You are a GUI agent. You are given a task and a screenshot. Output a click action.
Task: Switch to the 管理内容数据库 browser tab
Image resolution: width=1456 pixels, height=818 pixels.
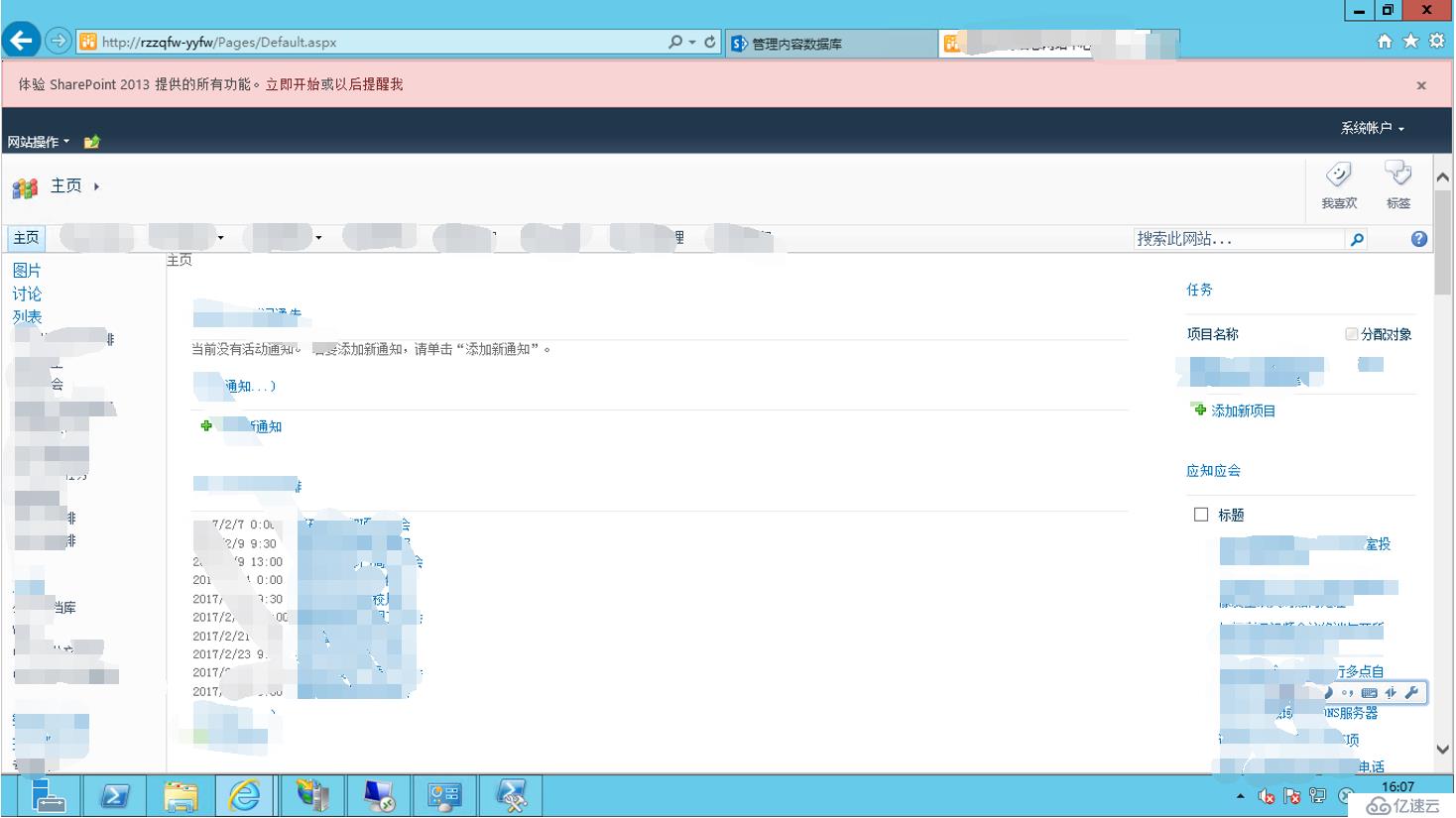pyautogui.click(x=832, y=44)
